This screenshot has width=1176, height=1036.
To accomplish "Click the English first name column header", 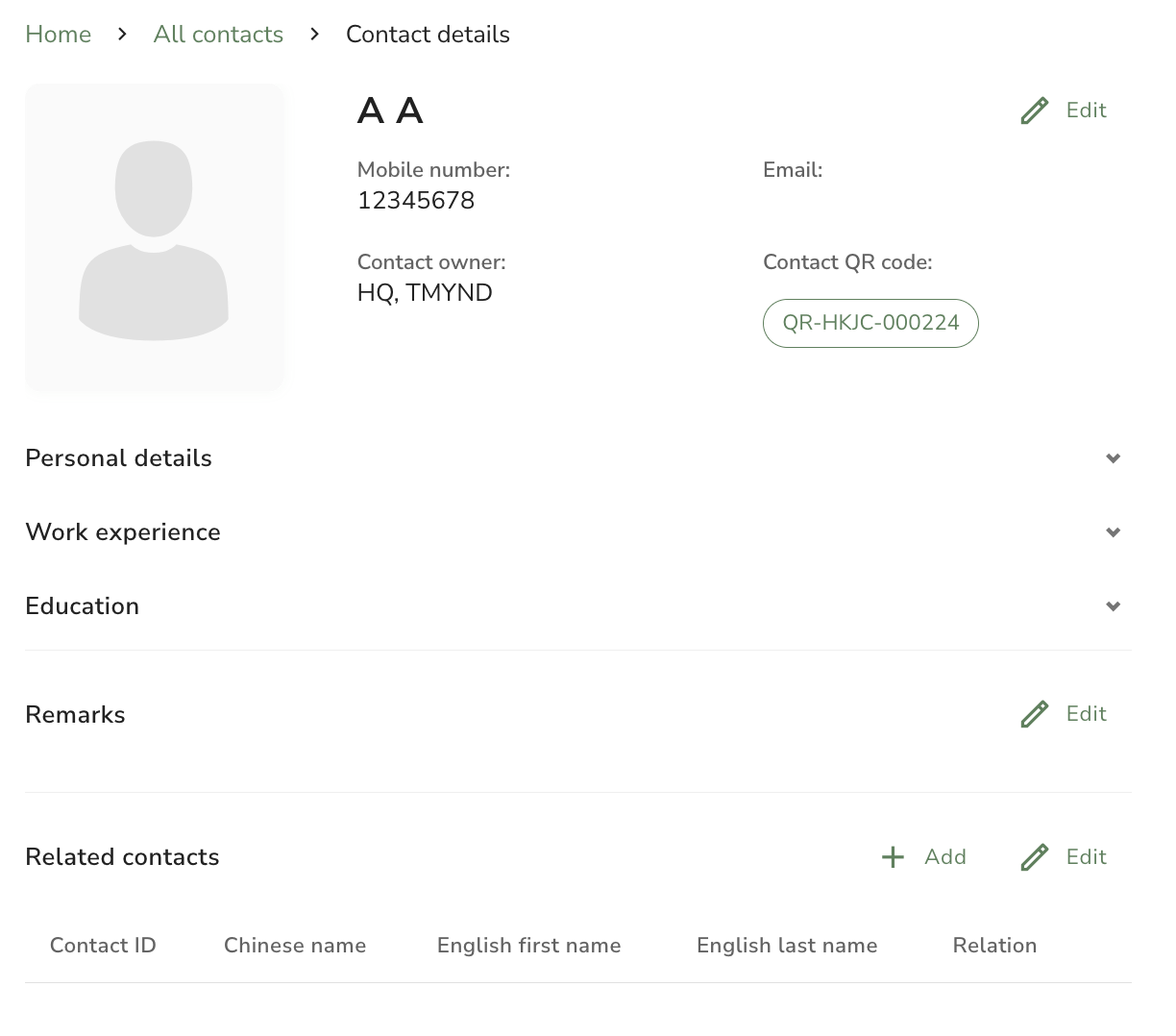I will coord(528,946).
